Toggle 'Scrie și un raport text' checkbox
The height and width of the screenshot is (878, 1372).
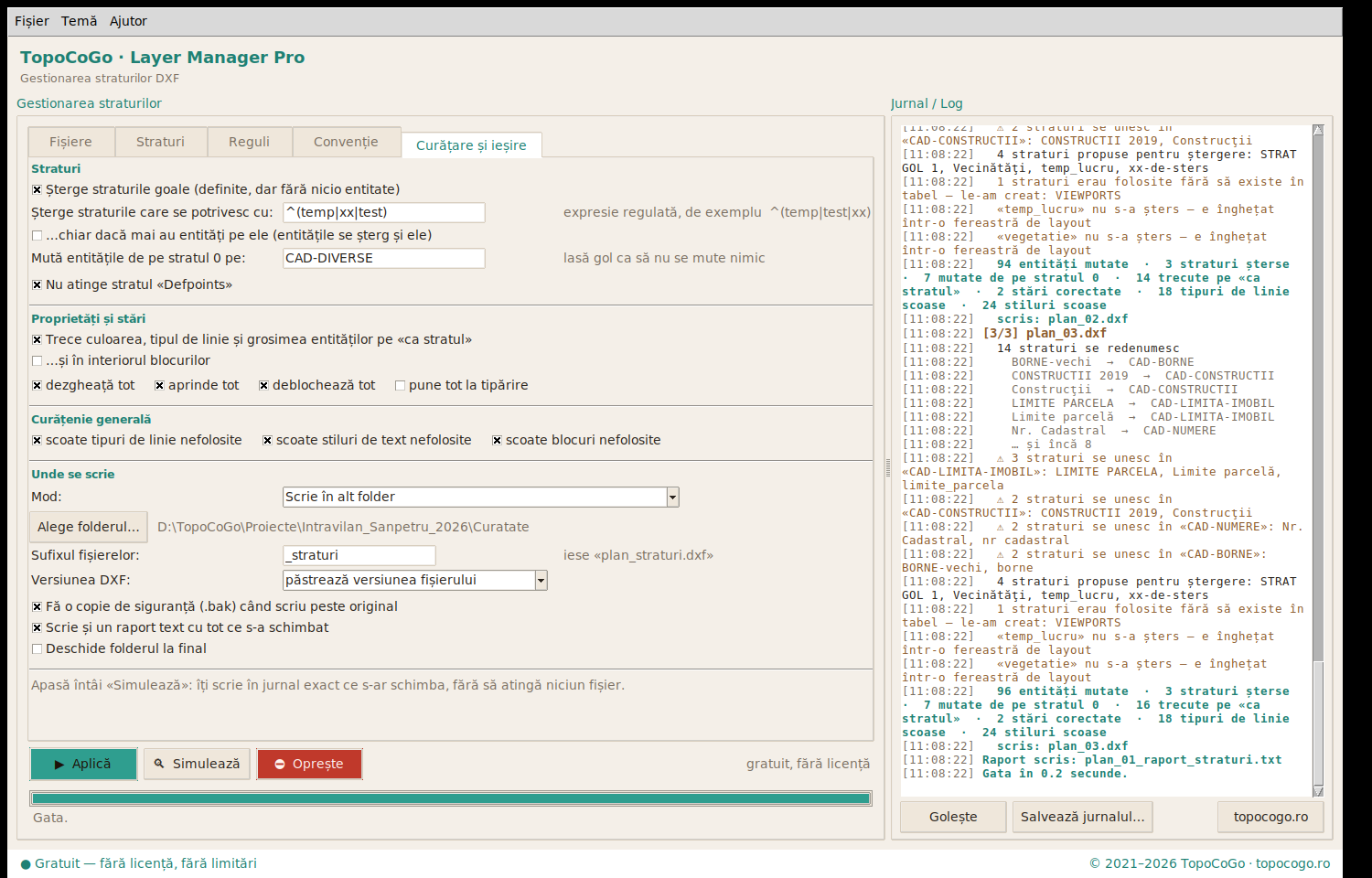pyautogui.click(x=37, y=628)
